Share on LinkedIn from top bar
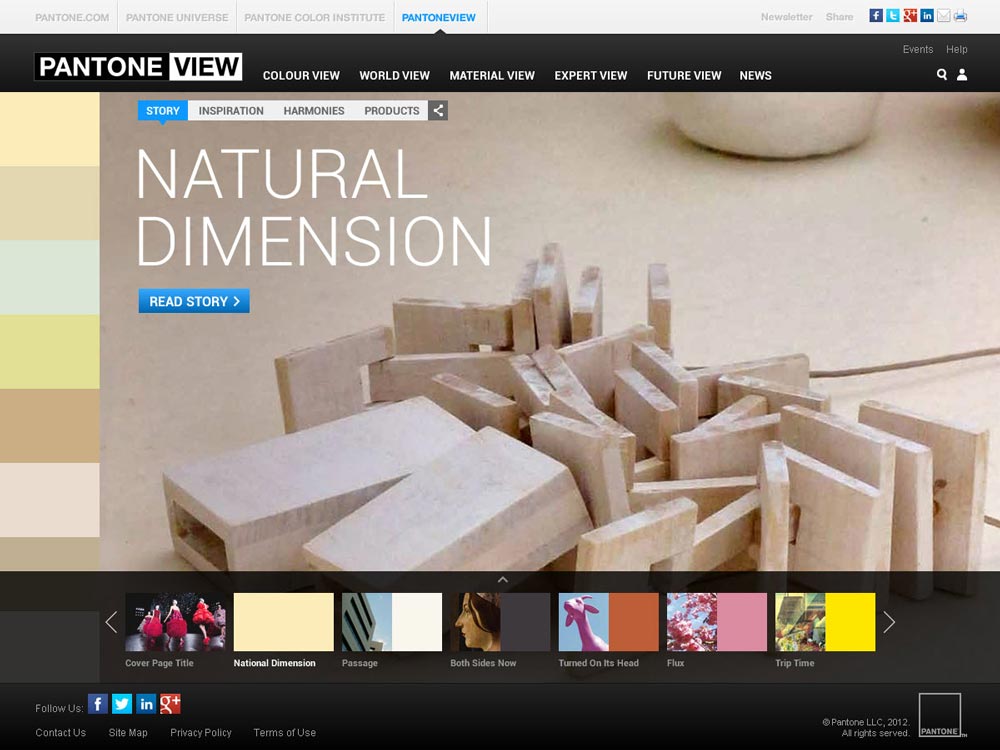Viewport: 1000px width, 750px height. 927,15
